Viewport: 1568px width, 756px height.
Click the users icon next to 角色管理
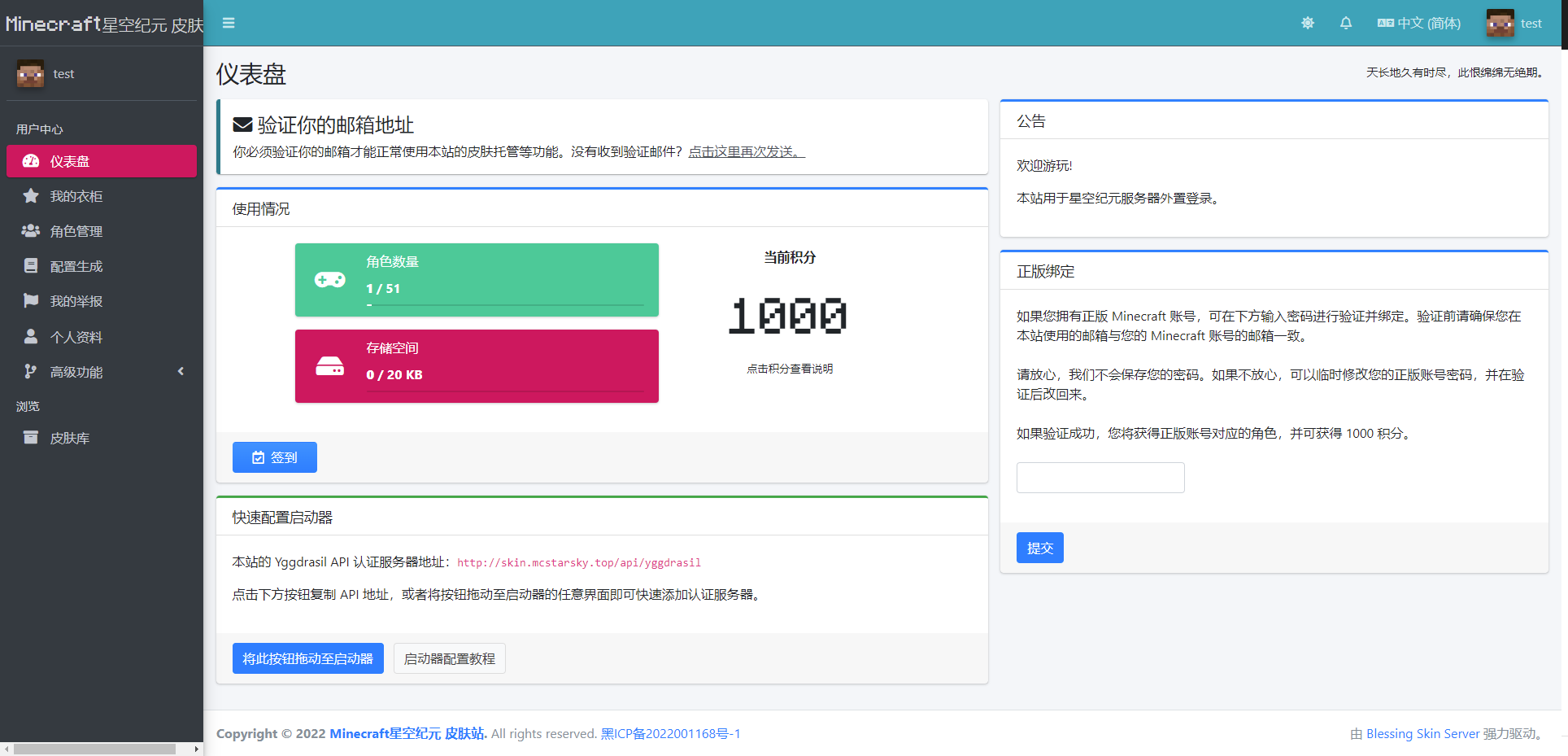click(x=30, y=230)
